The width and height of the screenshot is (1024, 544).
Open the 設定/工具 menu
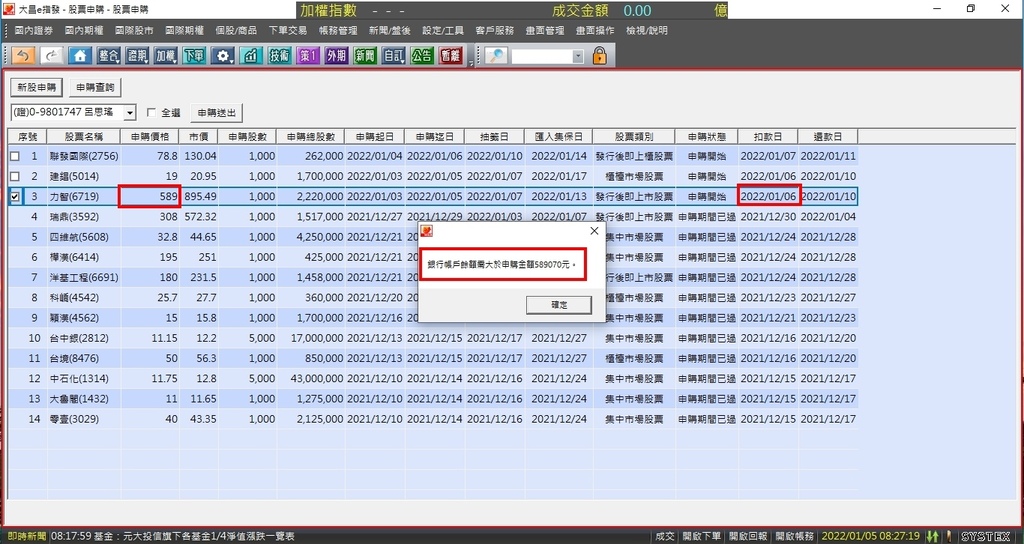coord(443,30)
